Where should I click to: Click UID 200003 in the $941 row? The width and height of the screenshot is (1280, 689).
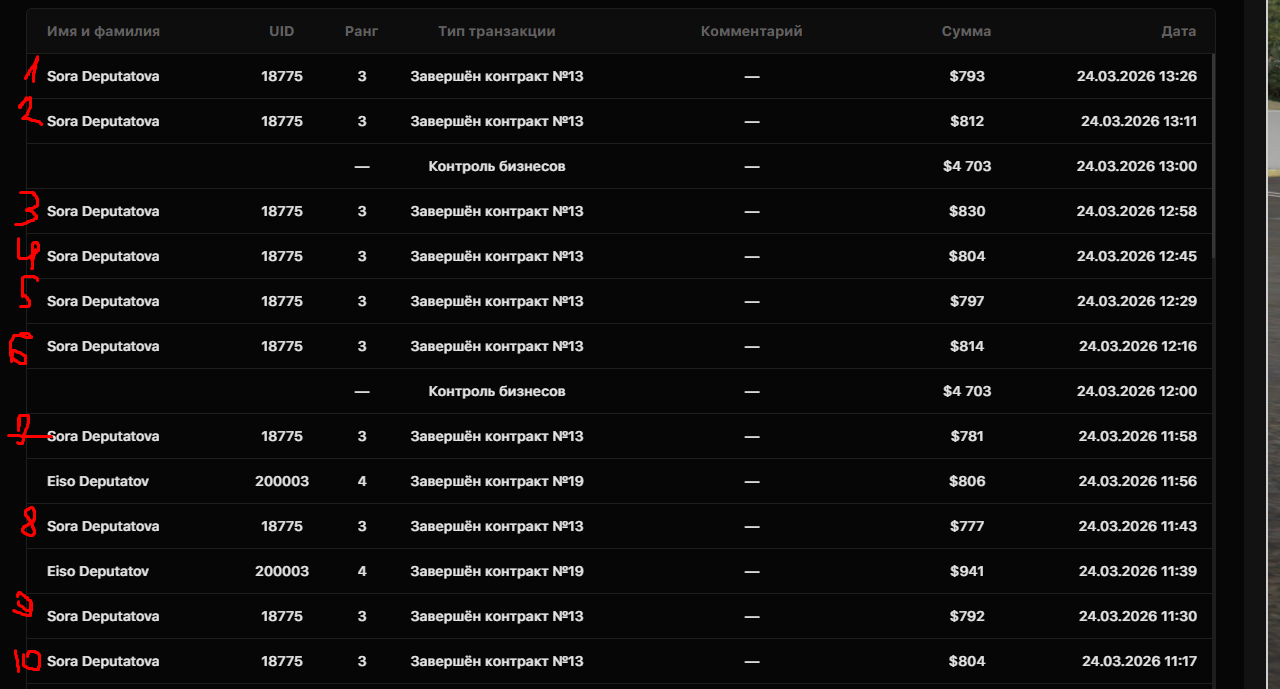[x=282, y=571]
